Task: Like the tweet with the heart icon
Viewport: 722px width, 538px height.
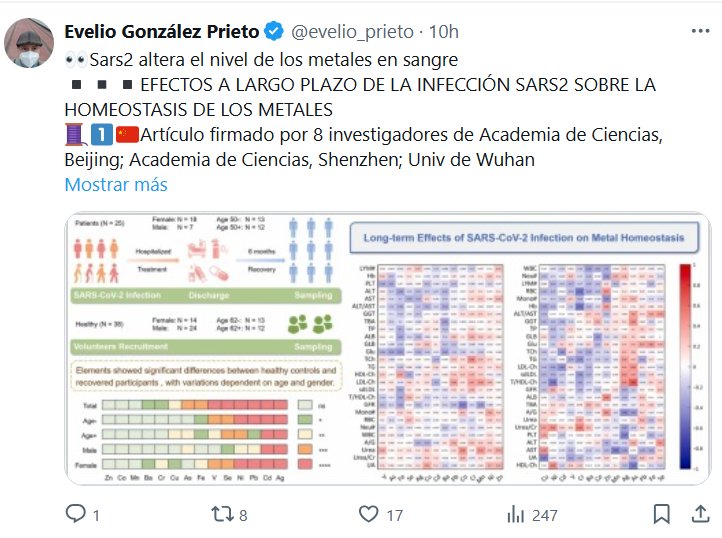Action: [368, 514]
